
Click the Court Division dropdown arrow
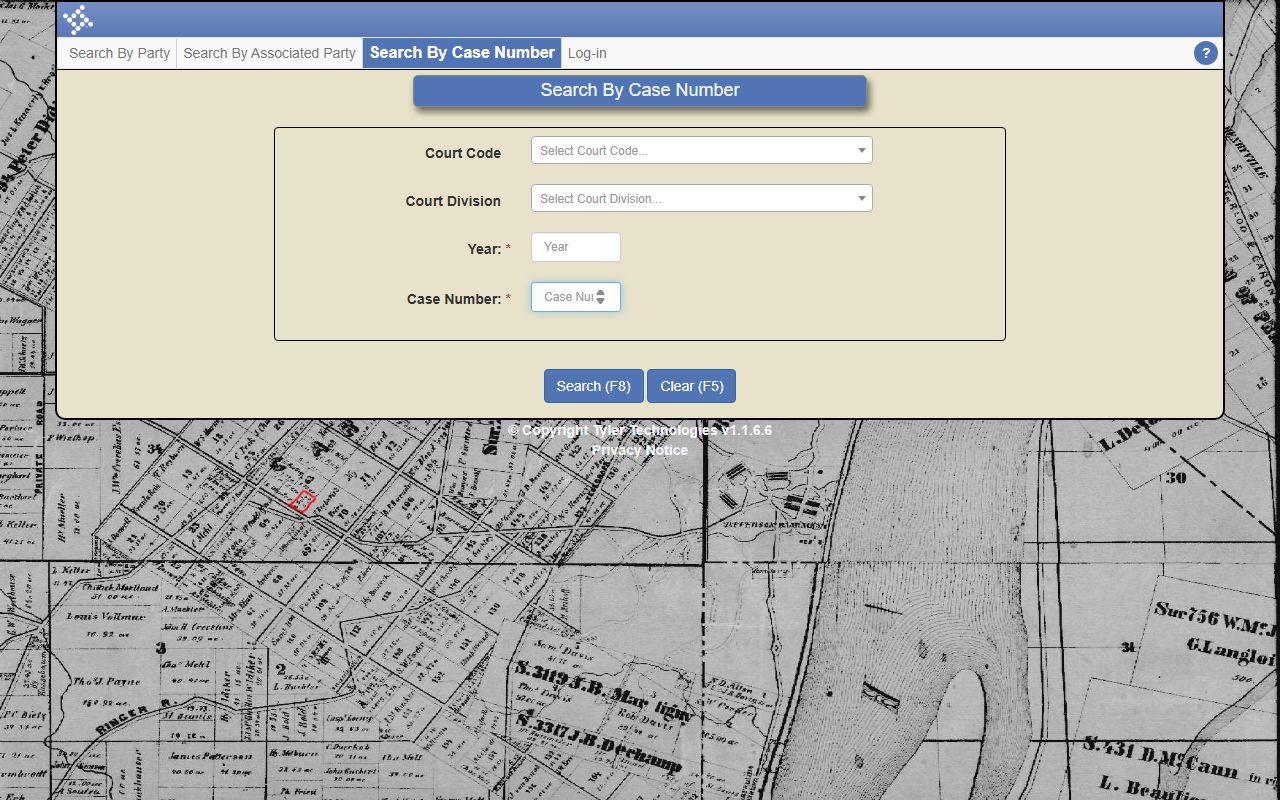point(861,199)
